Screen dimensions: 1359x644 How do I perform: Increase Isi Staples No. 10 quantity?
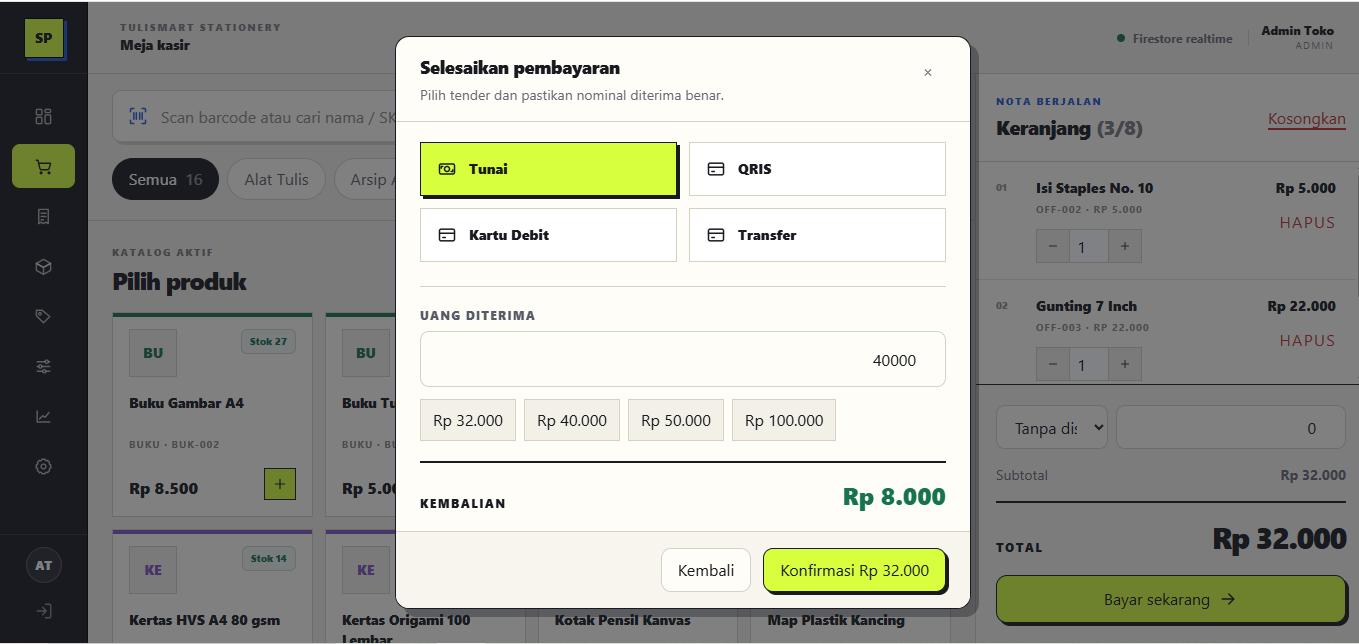[x=1125, y=247]
